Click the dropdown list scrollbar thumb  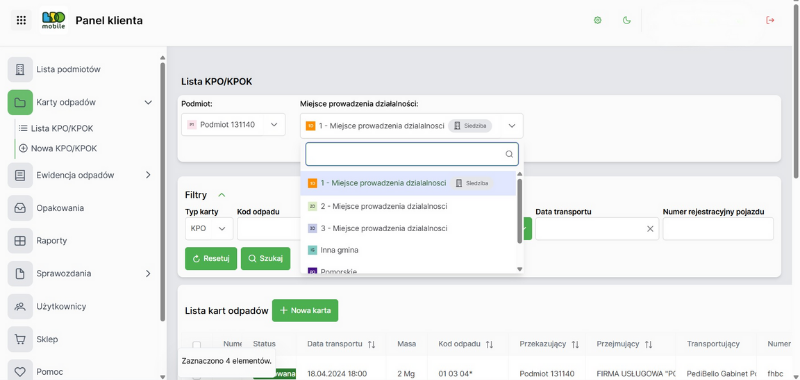pos(520,211)
